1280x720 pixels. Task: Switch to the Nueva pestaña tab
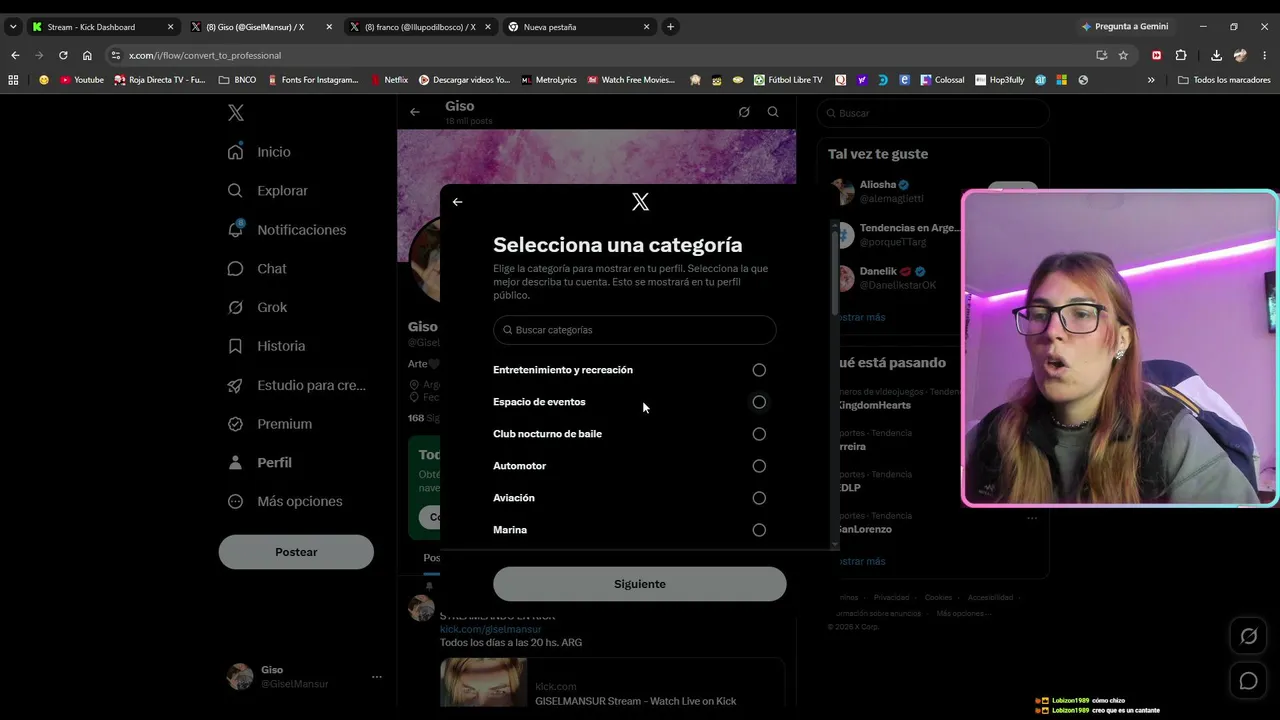point(580,27)
